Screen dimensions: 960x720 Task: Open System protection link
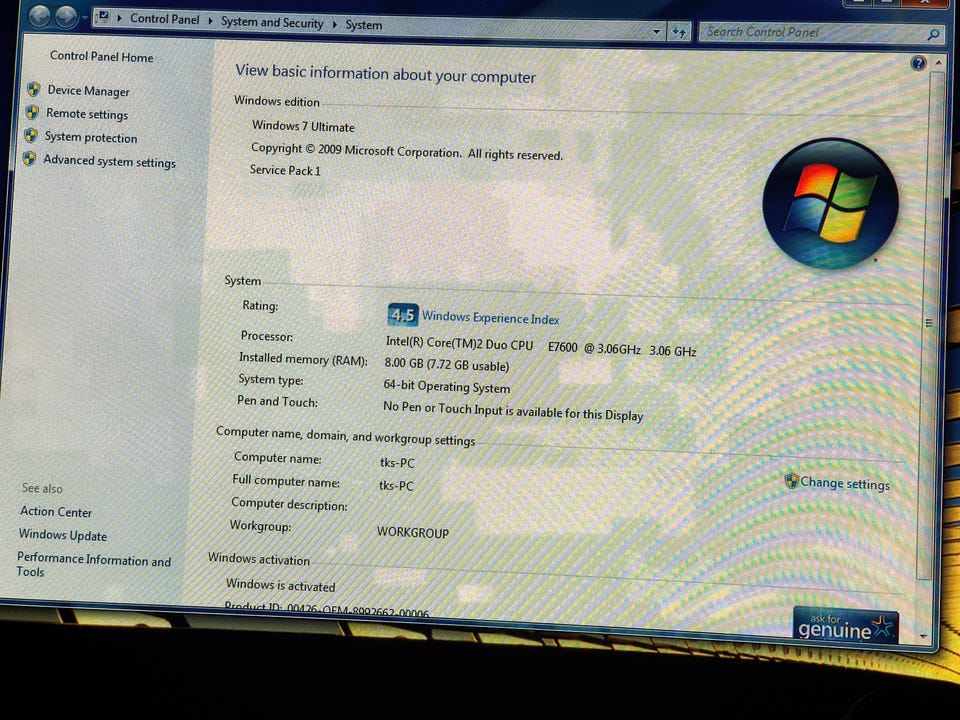91,137
